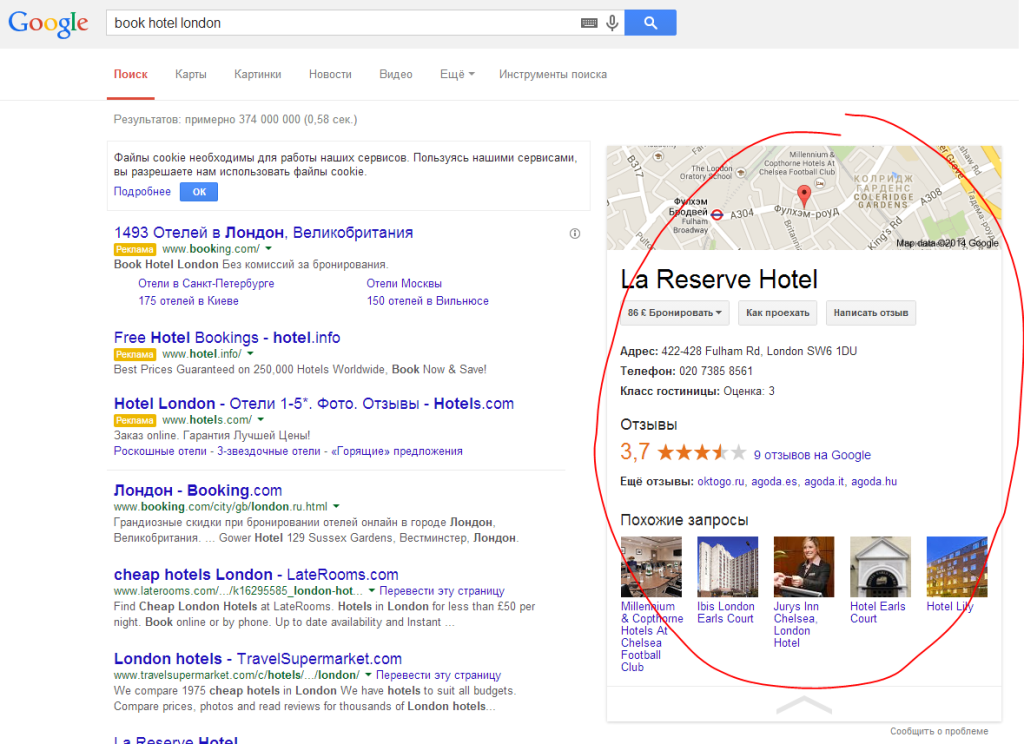Click the ad info icon beside booking.com ad
1024x744 pixels.
point(575,233)
